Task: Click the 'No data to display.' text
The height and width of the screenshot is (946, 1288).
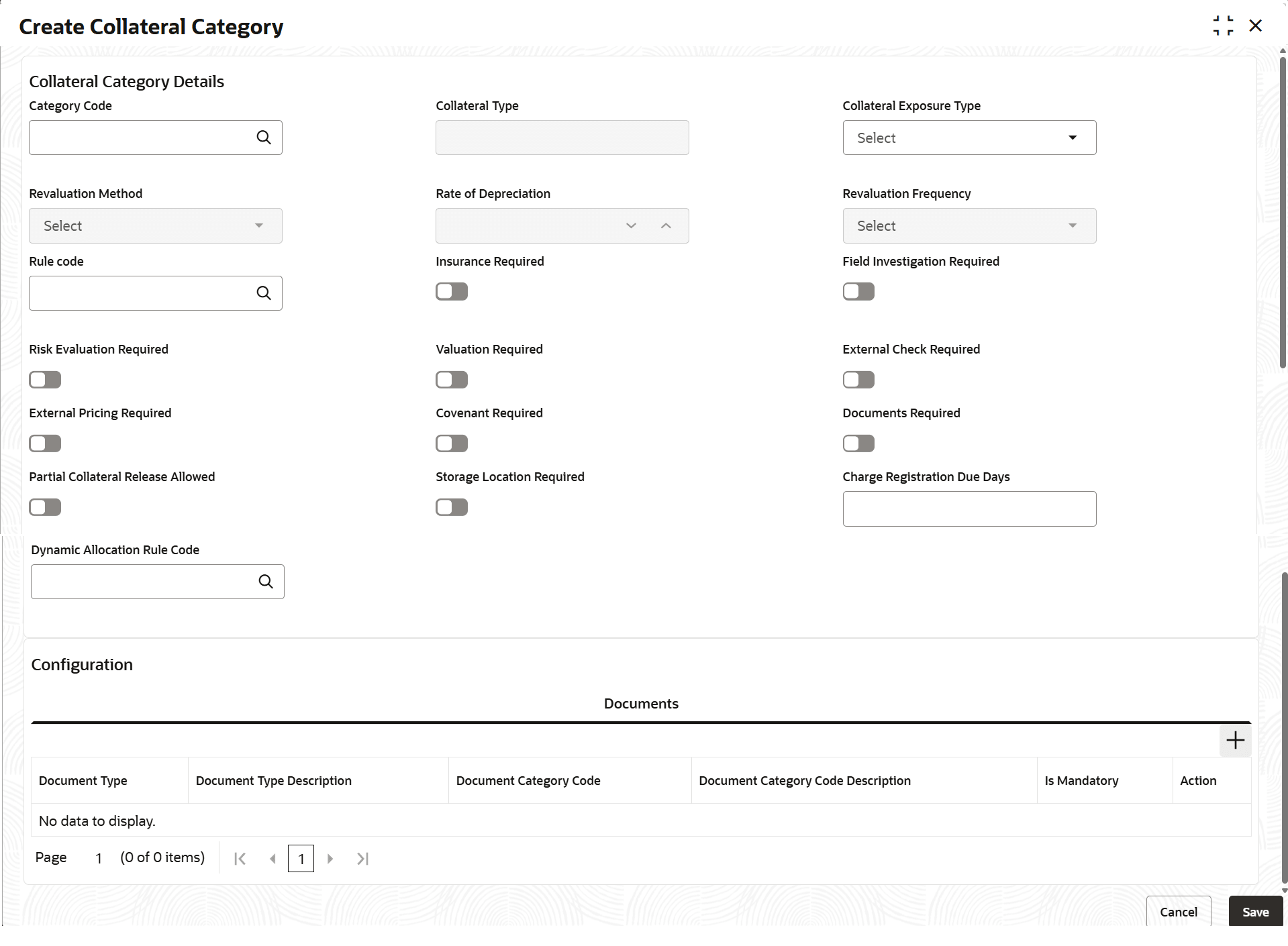Action: click(x=97, y=821)
